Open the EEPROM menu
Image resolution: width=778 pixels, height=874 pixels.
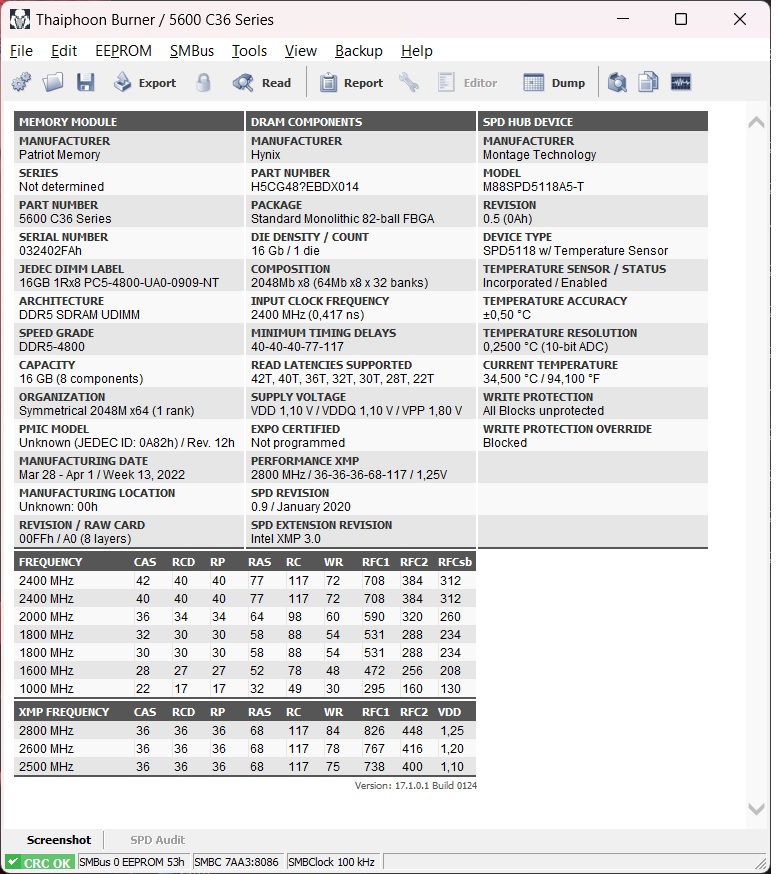(123, 51)
